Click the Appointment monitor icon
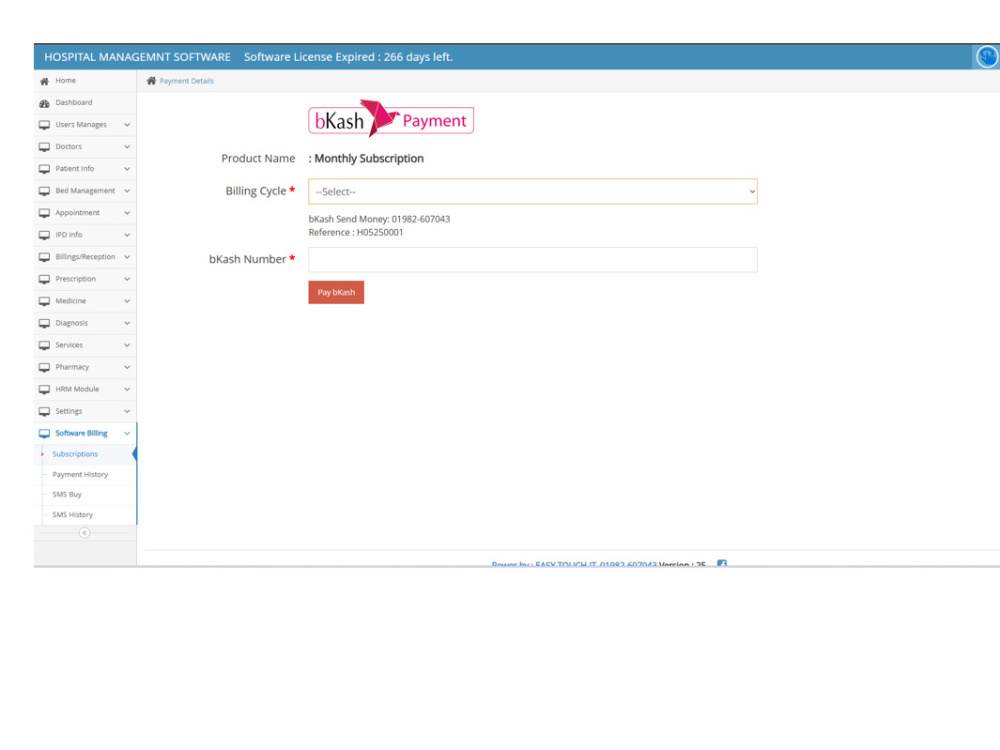This screenshot has width=1000, height=750. pyautogui.click(x=44, y=213)
